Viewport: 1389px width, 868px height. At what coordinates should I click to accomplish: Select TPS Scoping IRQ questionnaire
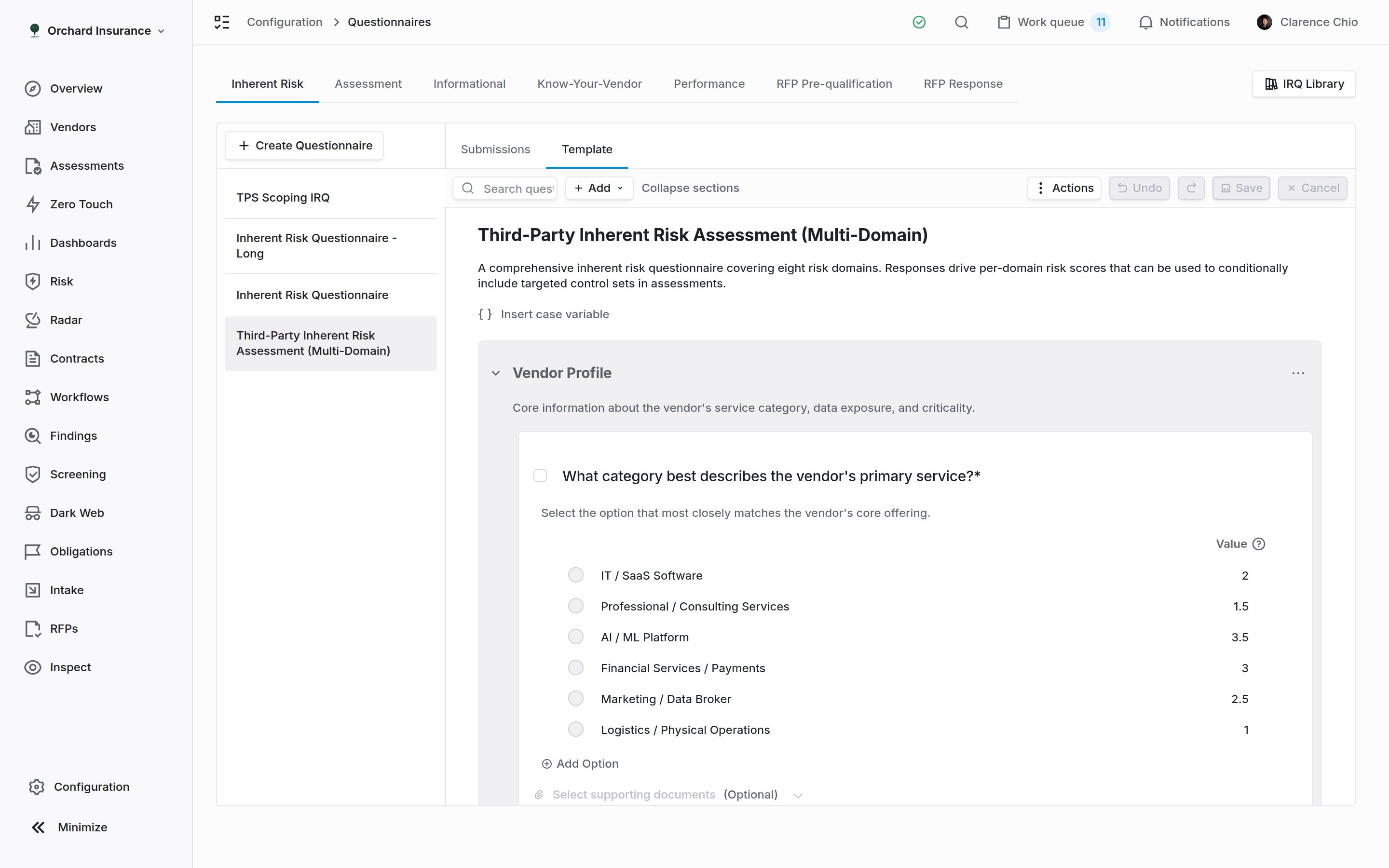(x=330, y=198)
